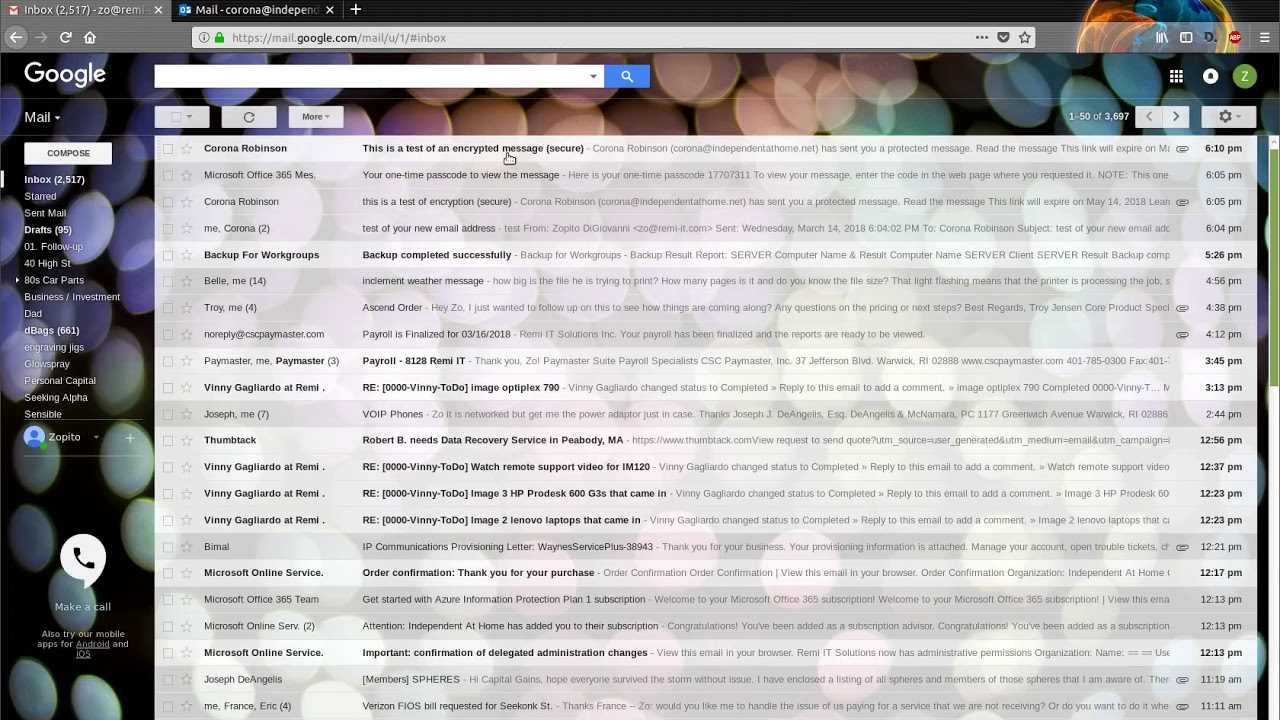Expand search options arrow

tap(593, 76)
